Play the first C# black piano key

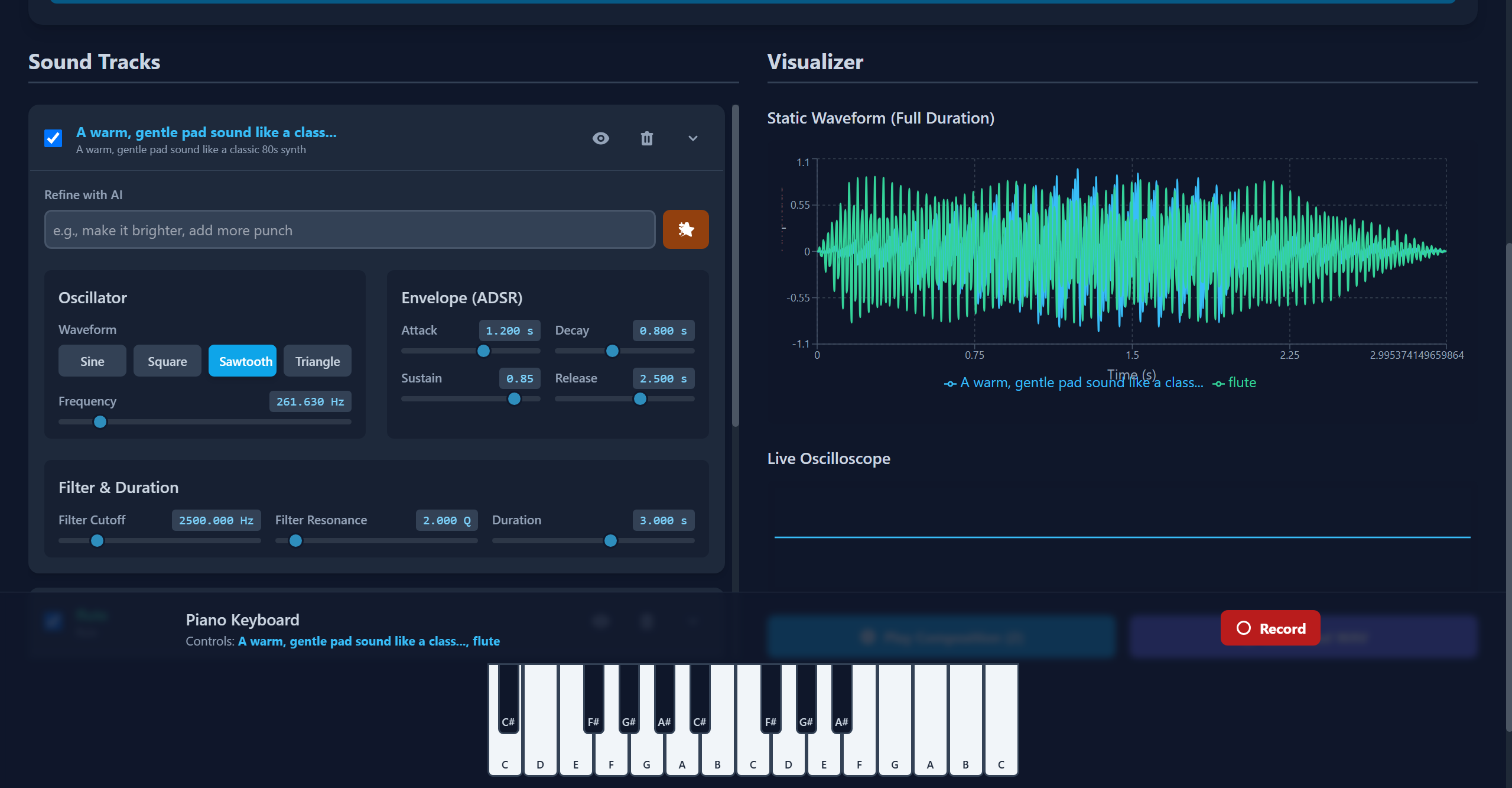[508, 698]
